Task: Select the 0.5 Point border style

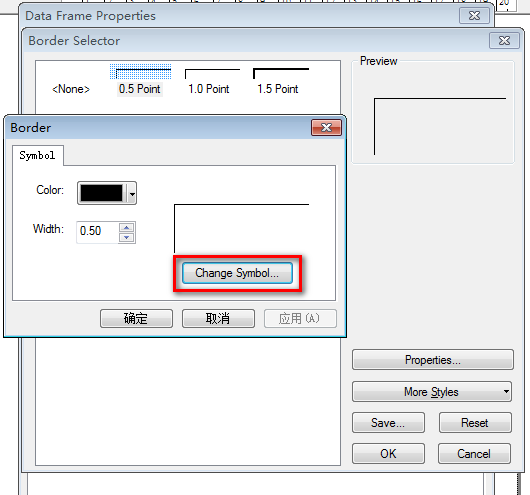Action: tap(140, 80)
